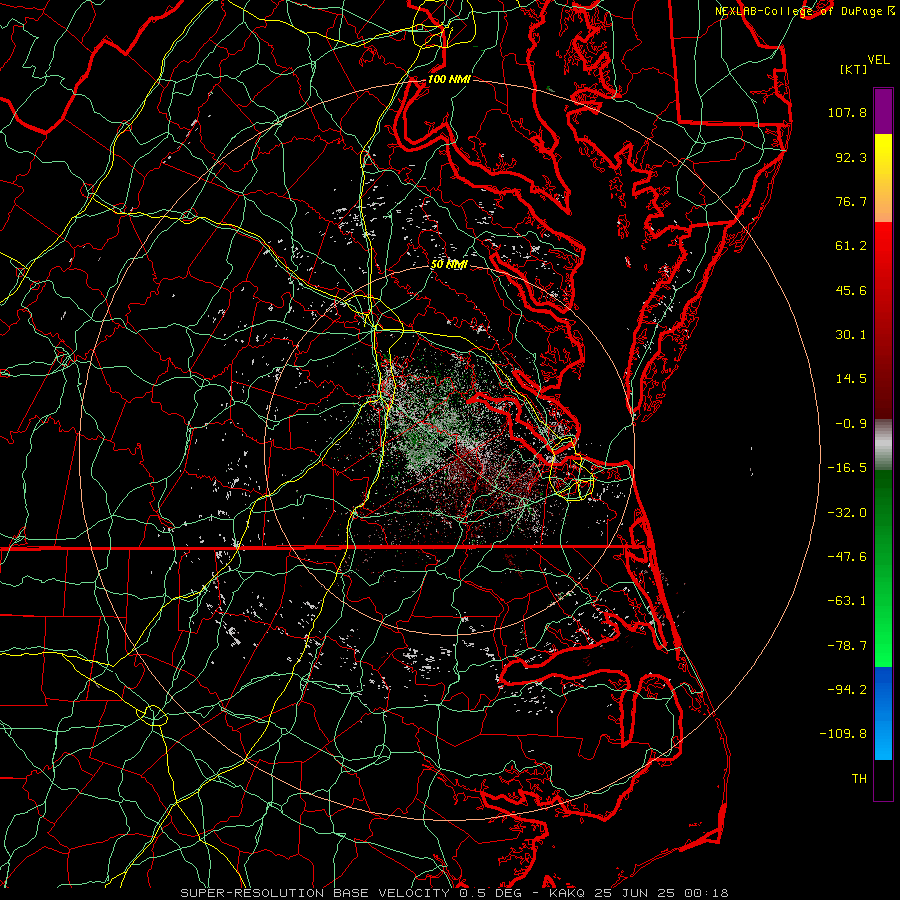
Task: Select the -0.9 scale value
Action: pos(851,424)
